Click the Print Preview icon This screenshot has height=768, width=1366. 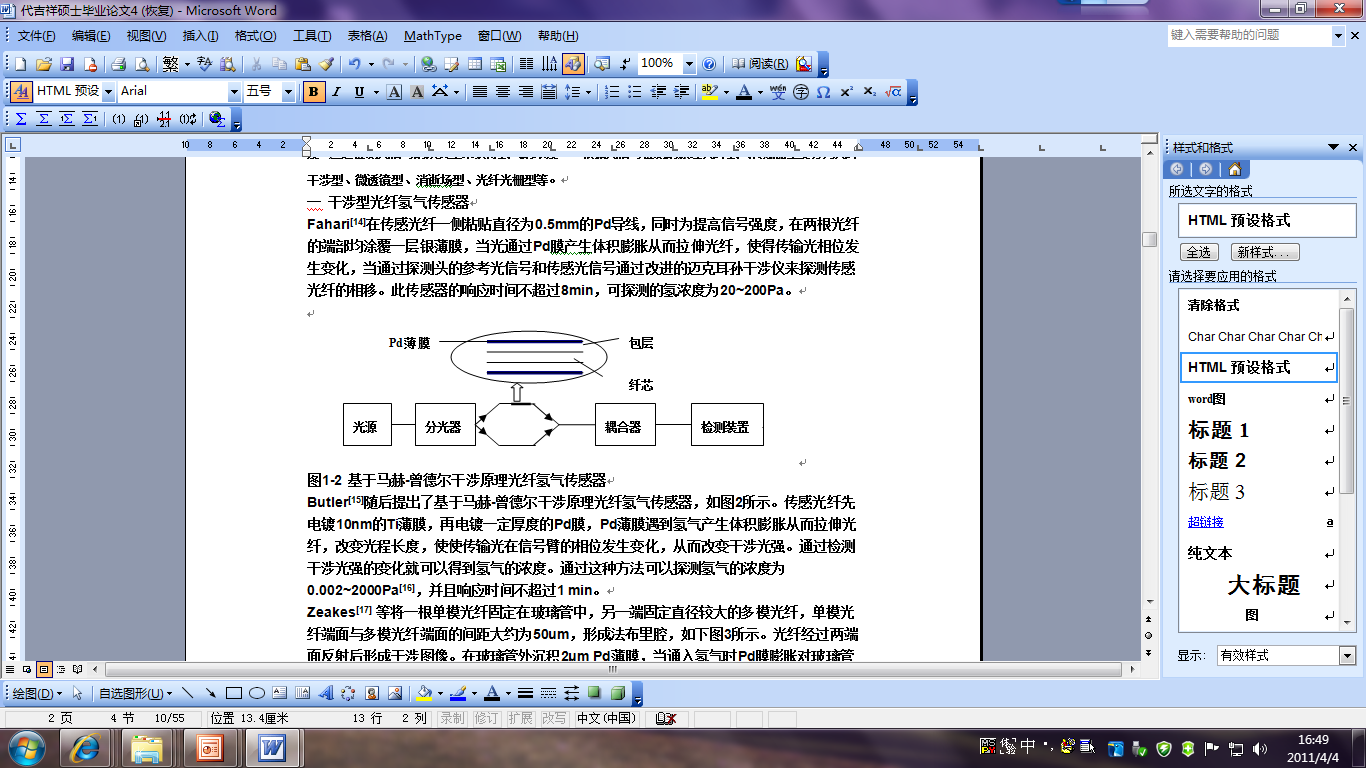click(141, 64)
